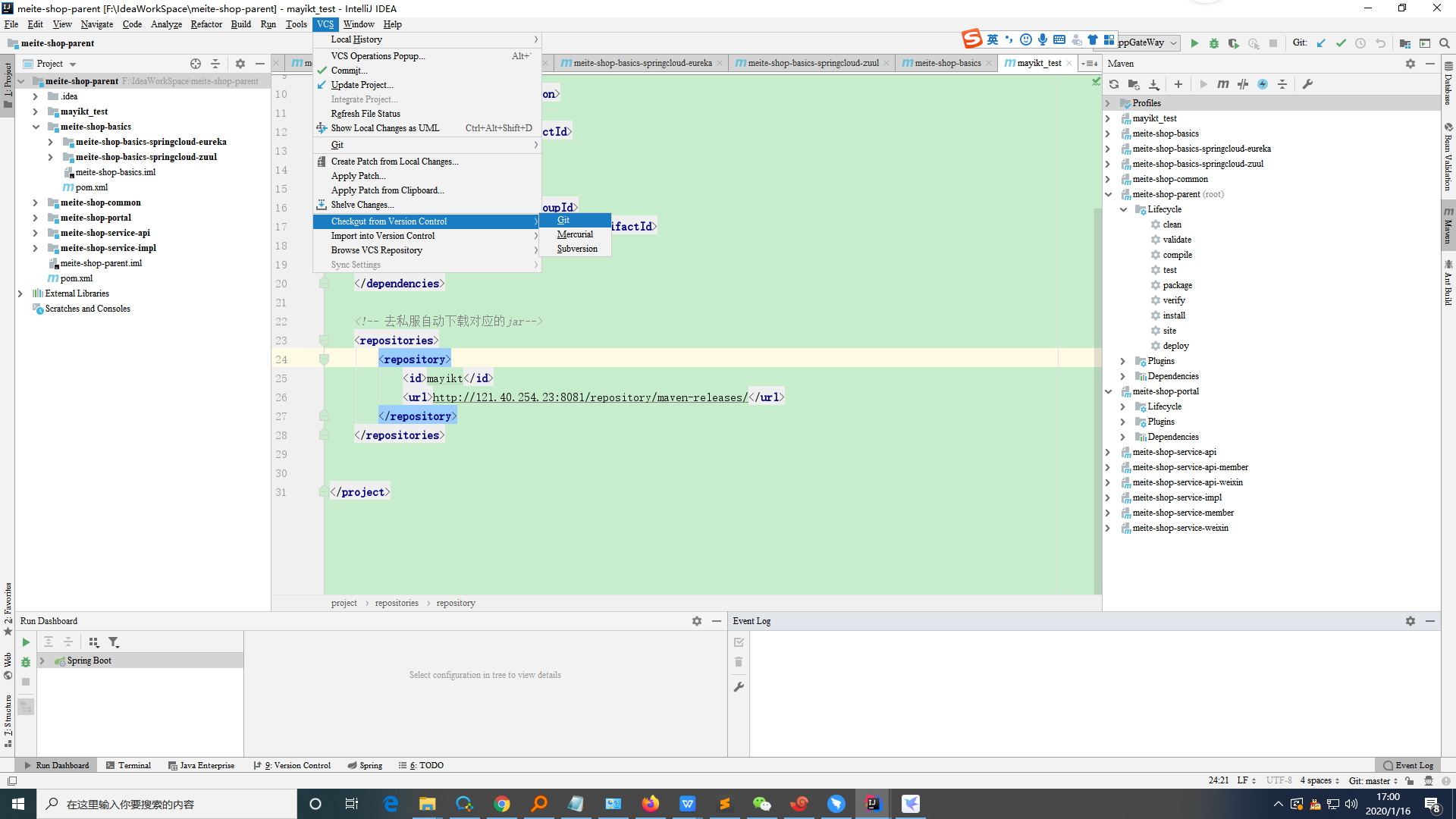1456x819 pixels.
Task: Click the Windows taskbar search box
Action: coord(167,804)
